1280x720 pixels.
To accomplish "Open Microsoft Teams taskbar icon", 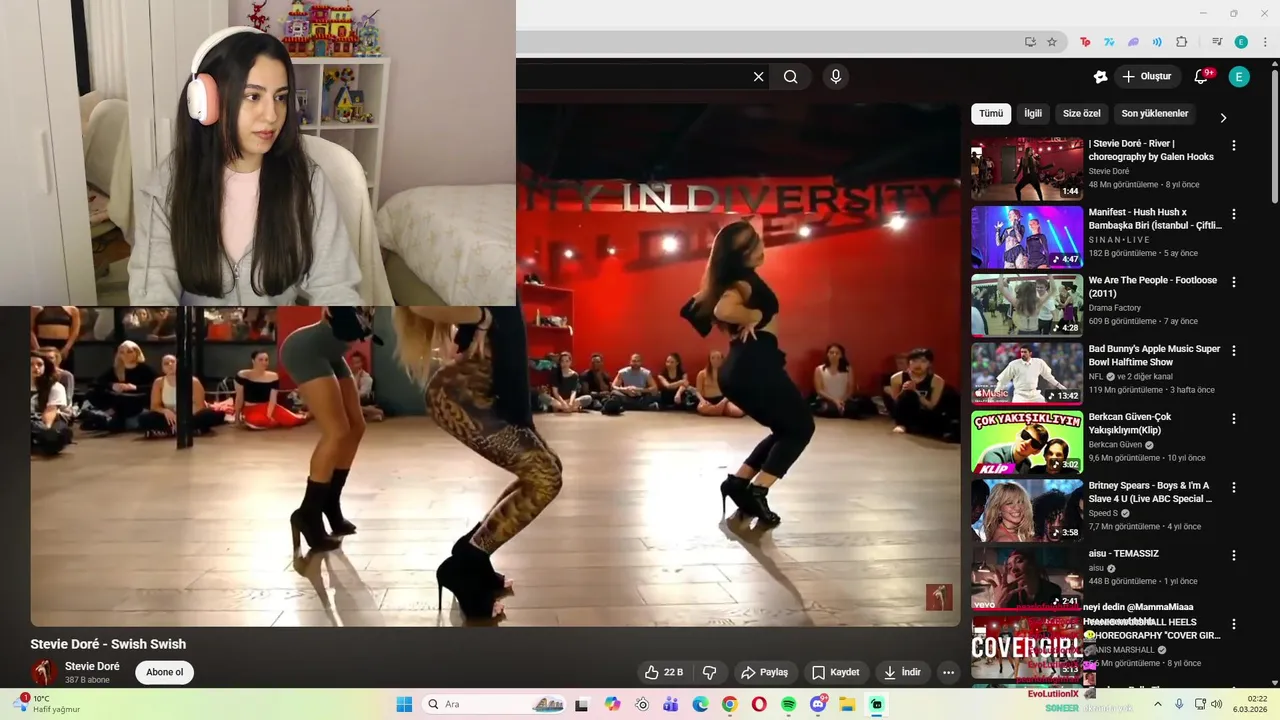I will tap(671, 704).
